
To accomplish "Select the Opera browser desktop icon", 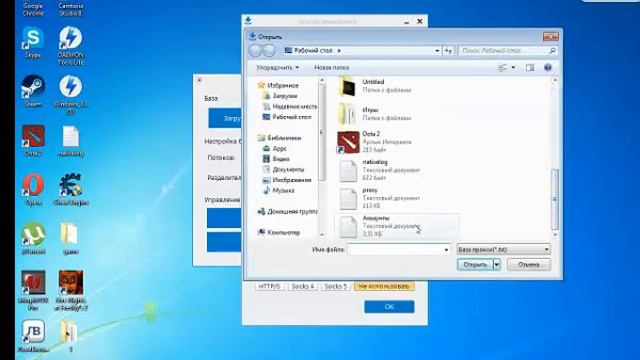I will (33, 189).
